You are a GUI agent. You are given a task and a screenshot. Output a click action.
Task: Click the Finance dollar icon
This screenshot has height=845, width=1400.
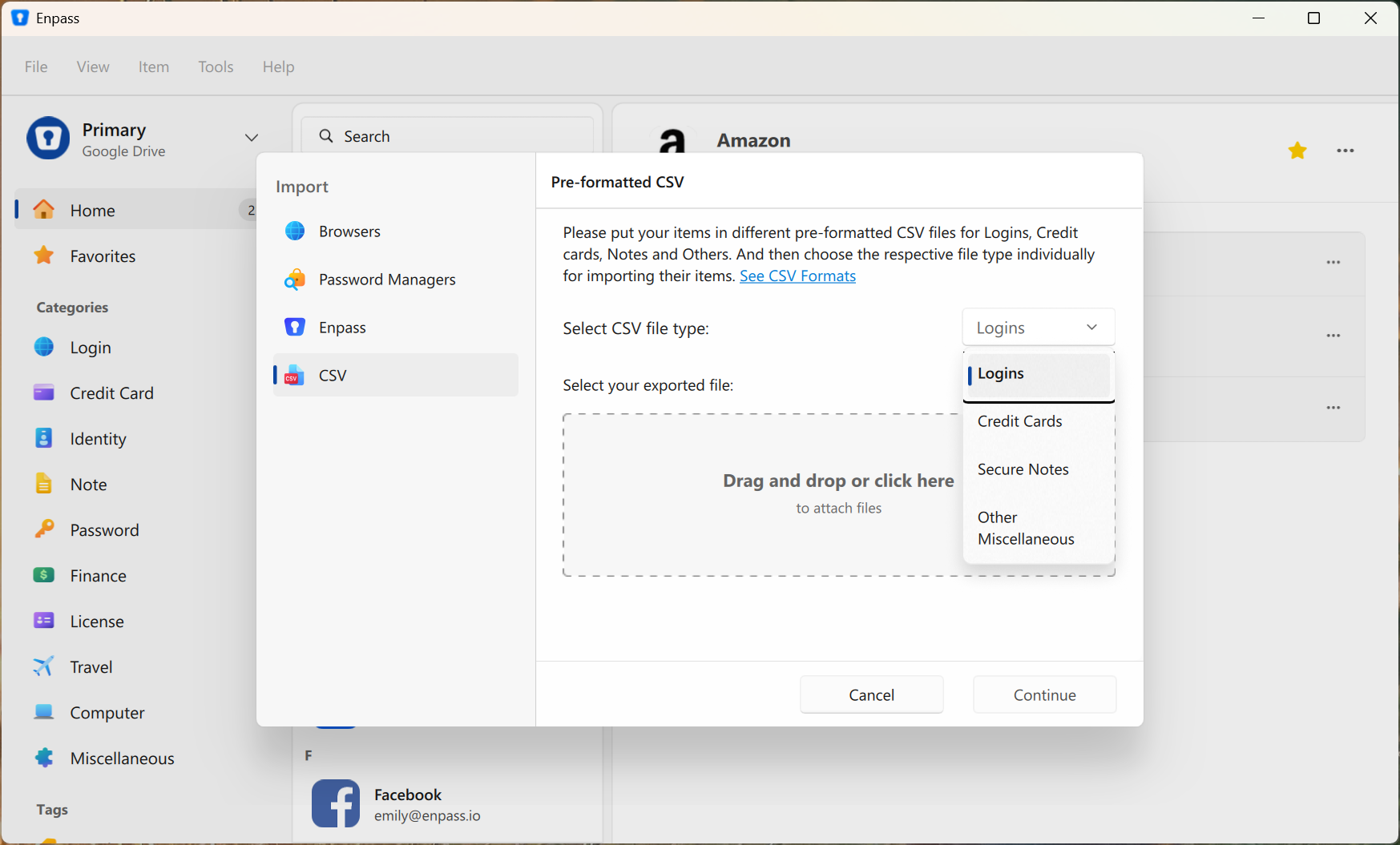tap(44, 575)
